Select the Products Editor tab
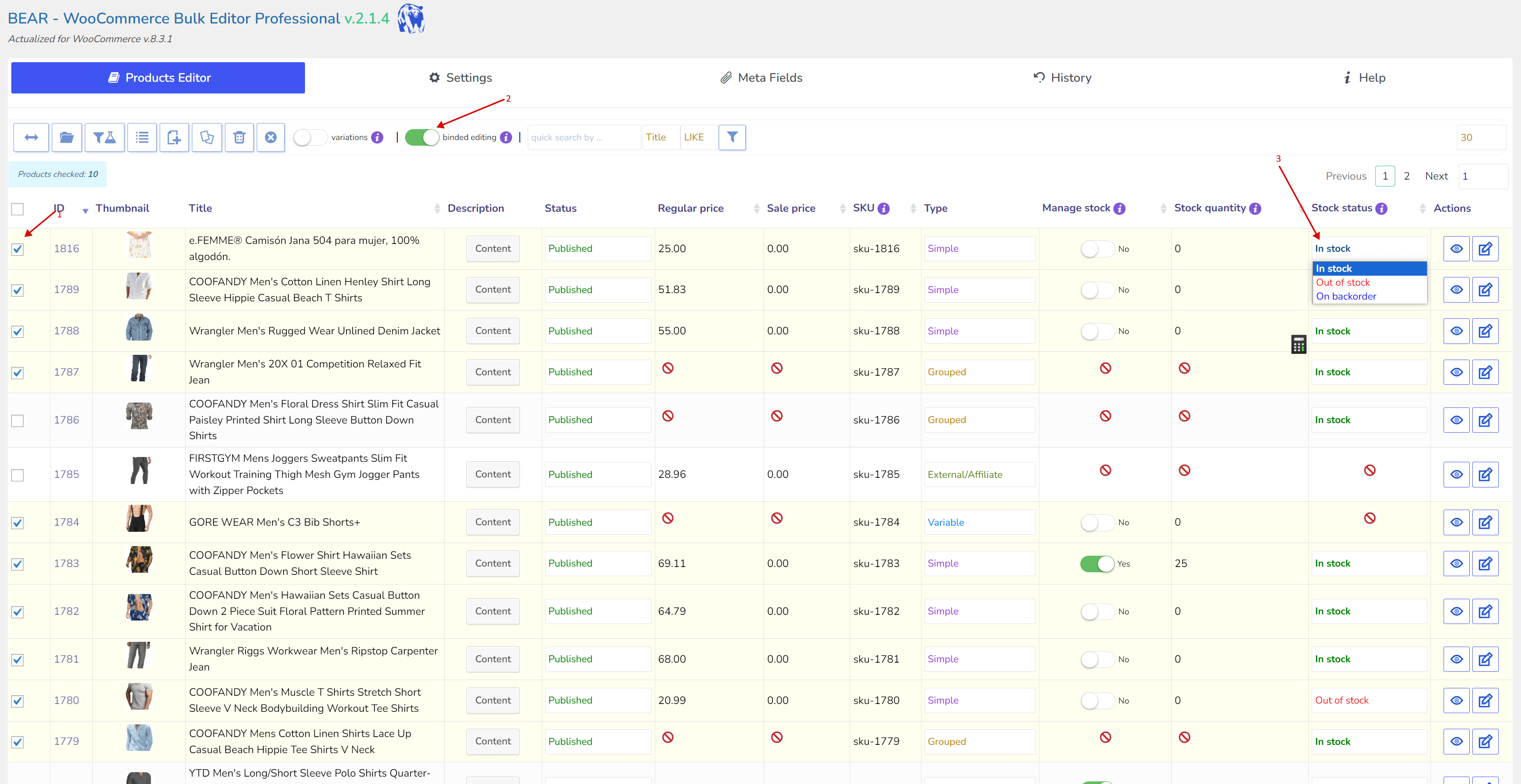 click(158, 78)
